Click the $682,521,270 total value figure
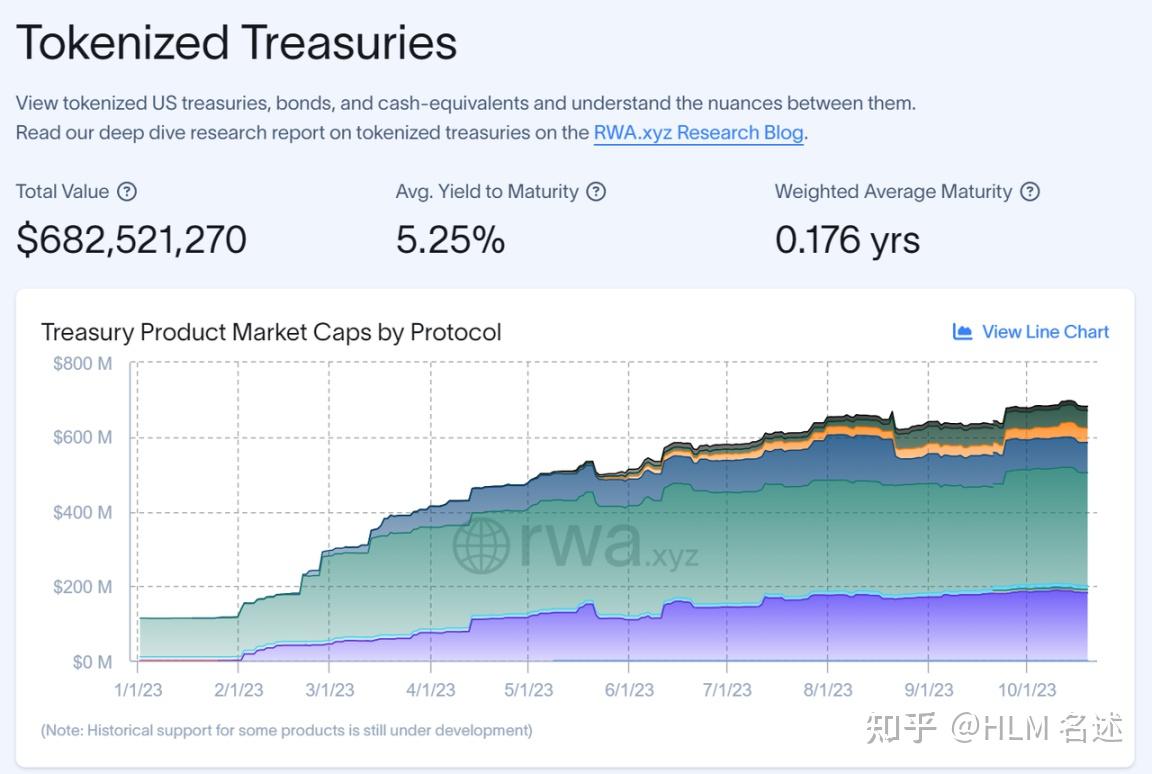 pyautogui.click(x=131, y=240)
